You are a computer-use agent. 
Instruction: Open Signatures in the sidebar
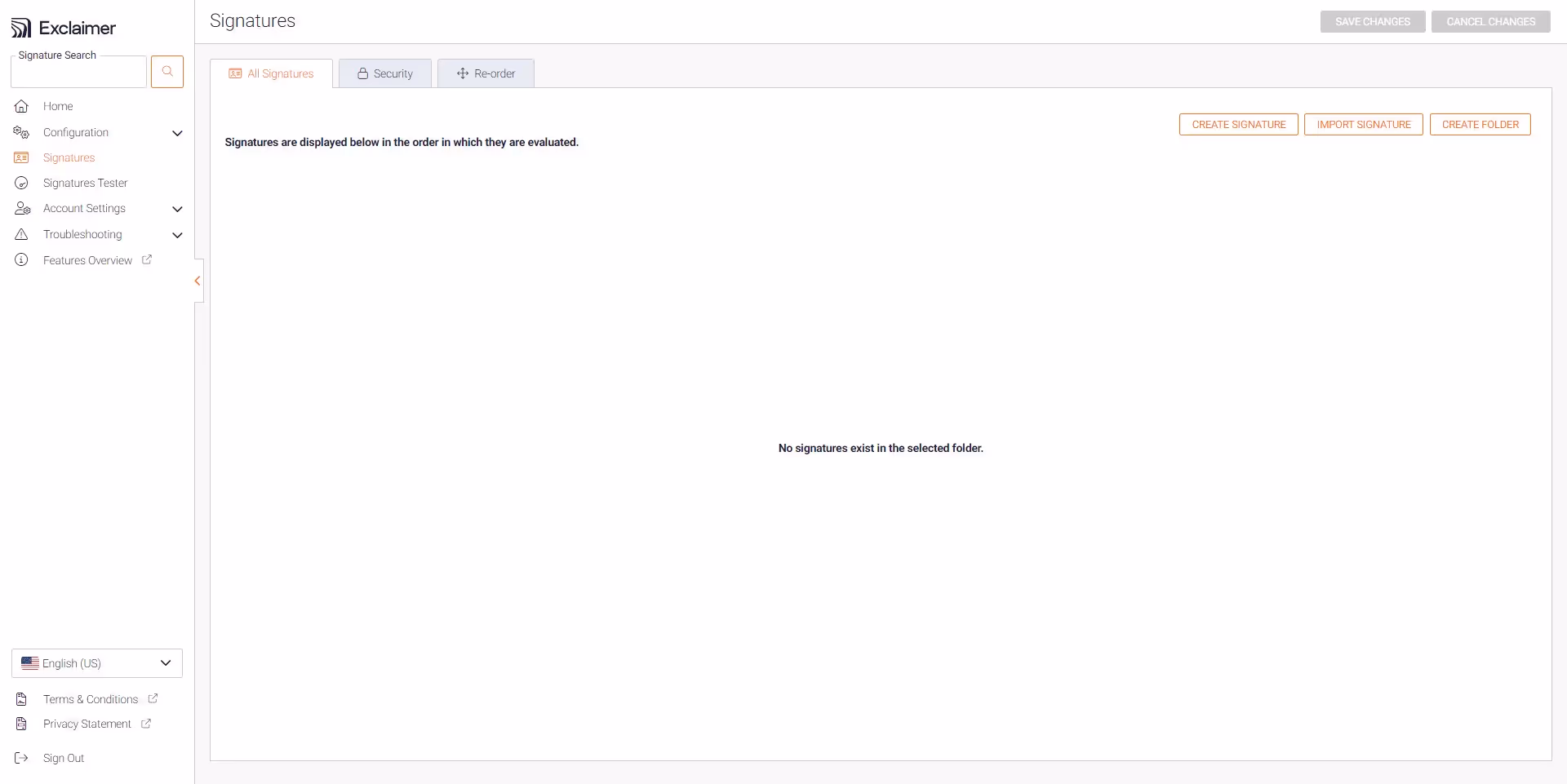(x=69, y=157)
